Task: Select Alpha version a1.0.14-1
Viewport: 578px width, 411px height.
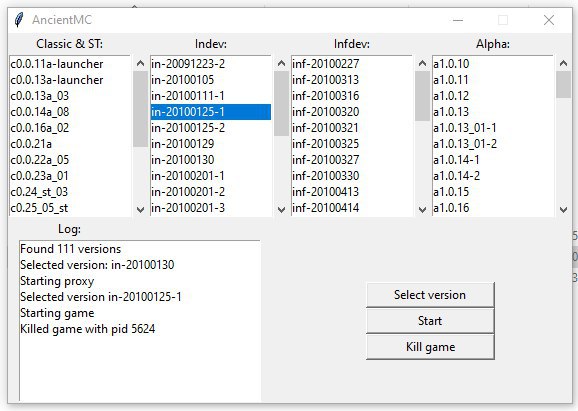Action: (x=493, y=160)
